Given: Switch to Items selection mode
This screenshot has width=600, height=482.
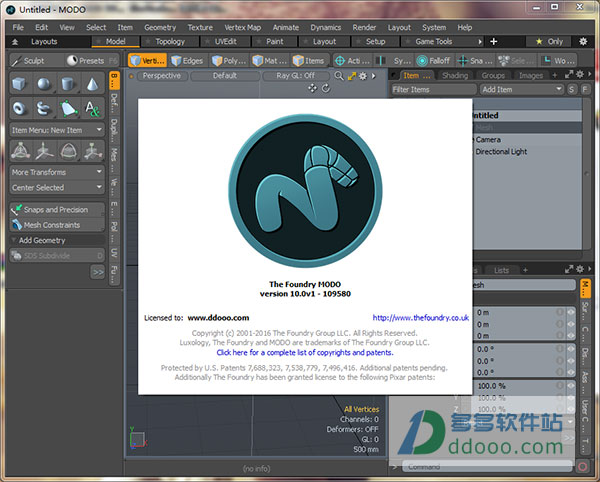Looking at the screenshot, I should (309, 60).
